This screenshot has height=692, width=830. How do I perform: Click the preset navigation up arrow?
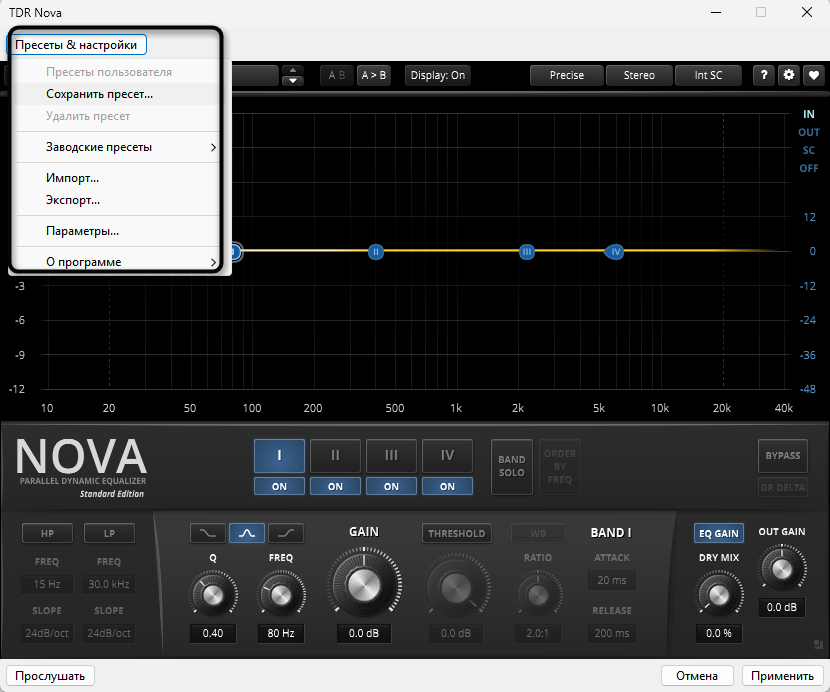tap(293, 70)
